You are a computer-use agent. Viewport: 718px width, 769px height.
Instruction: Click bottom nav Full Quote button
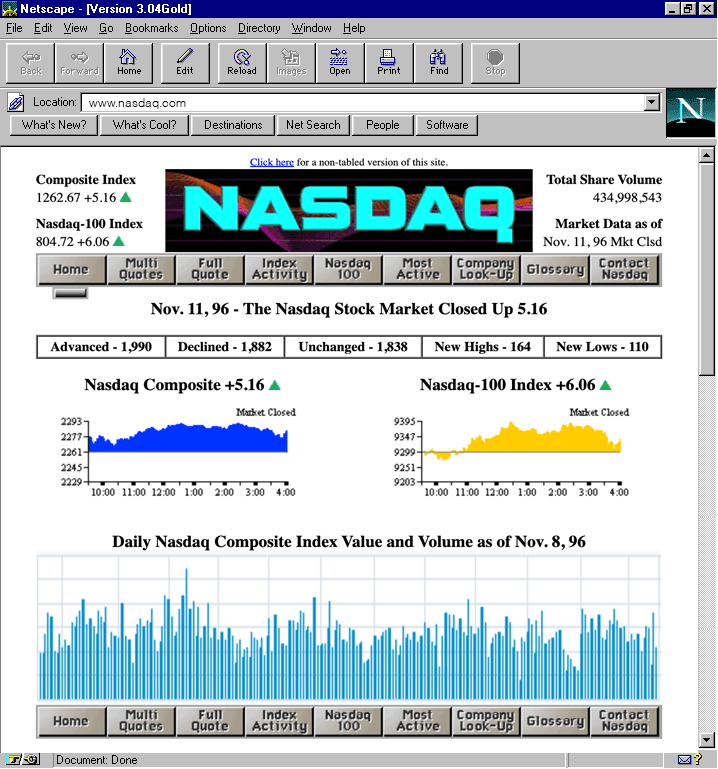point(210,721)
